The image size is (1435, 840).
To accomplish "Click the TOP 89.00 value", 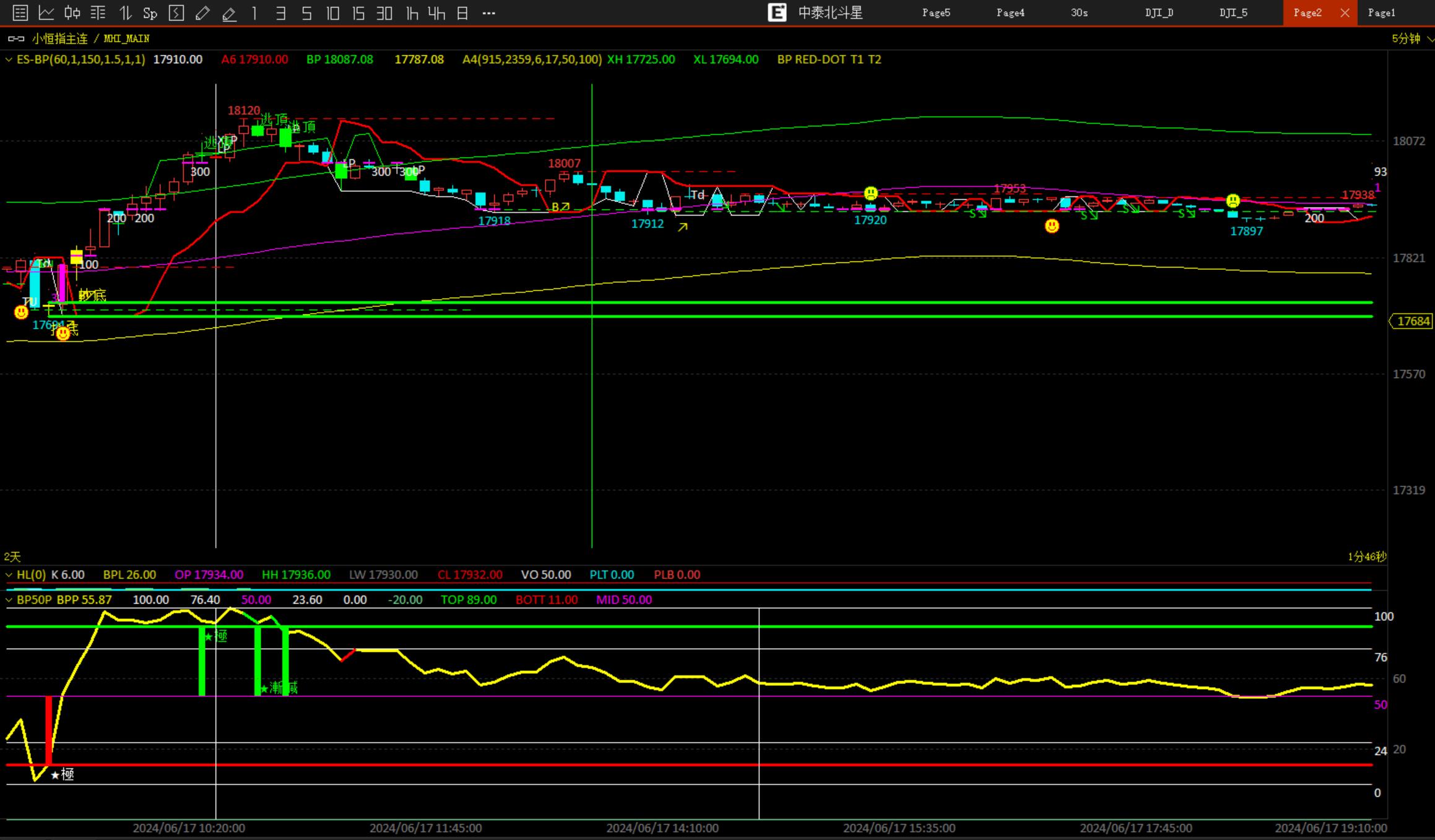I will (x=469, y=600).
